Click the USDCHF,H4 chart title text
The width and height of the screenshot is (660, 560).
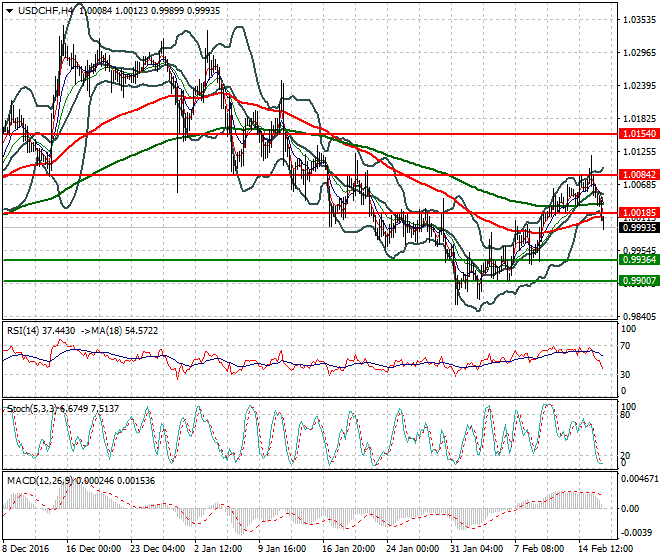tap(45, 11)
